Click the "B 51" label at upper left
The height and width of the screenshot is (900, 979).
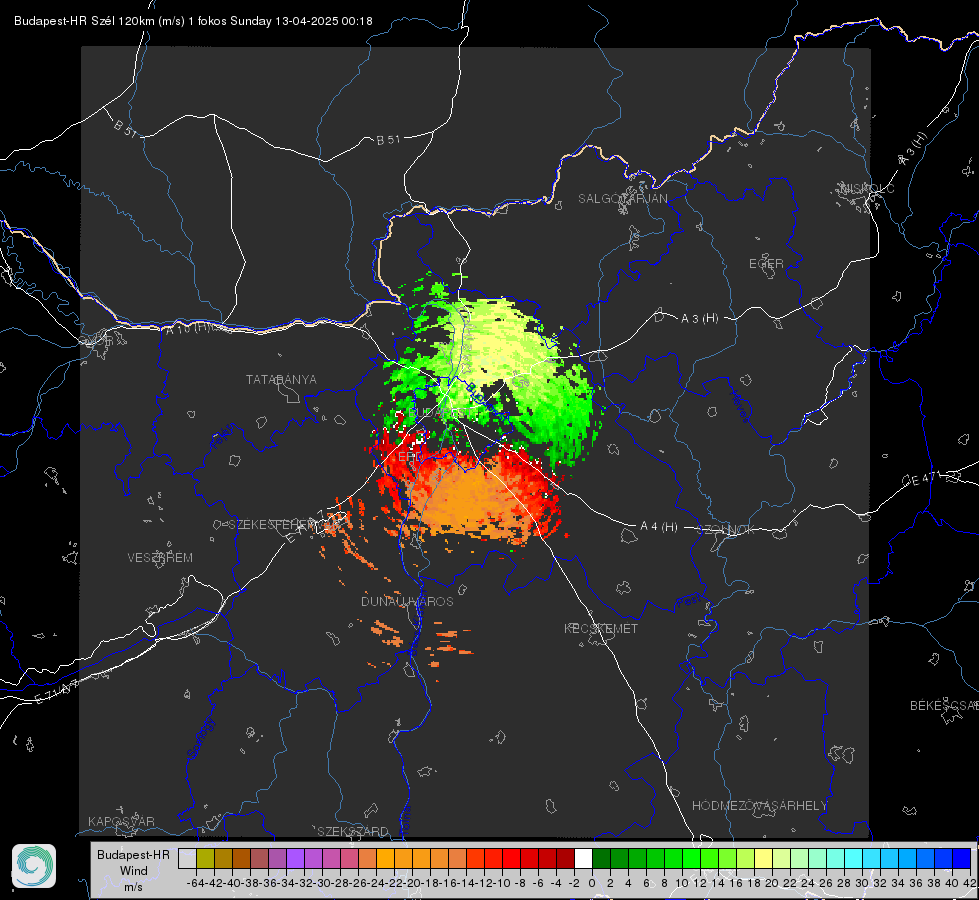click(125, 128)
